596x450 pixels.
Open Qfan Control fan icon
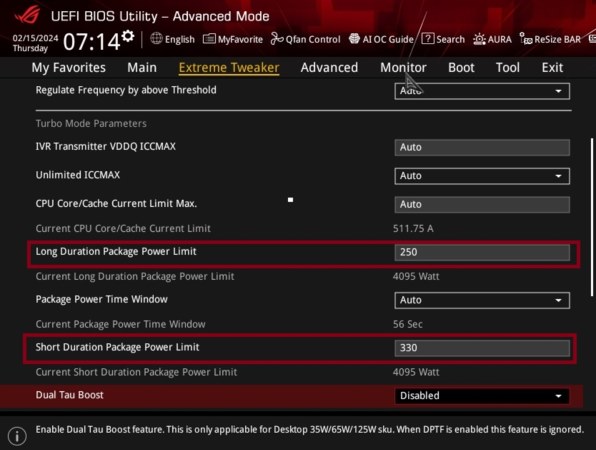coord(277,39)
